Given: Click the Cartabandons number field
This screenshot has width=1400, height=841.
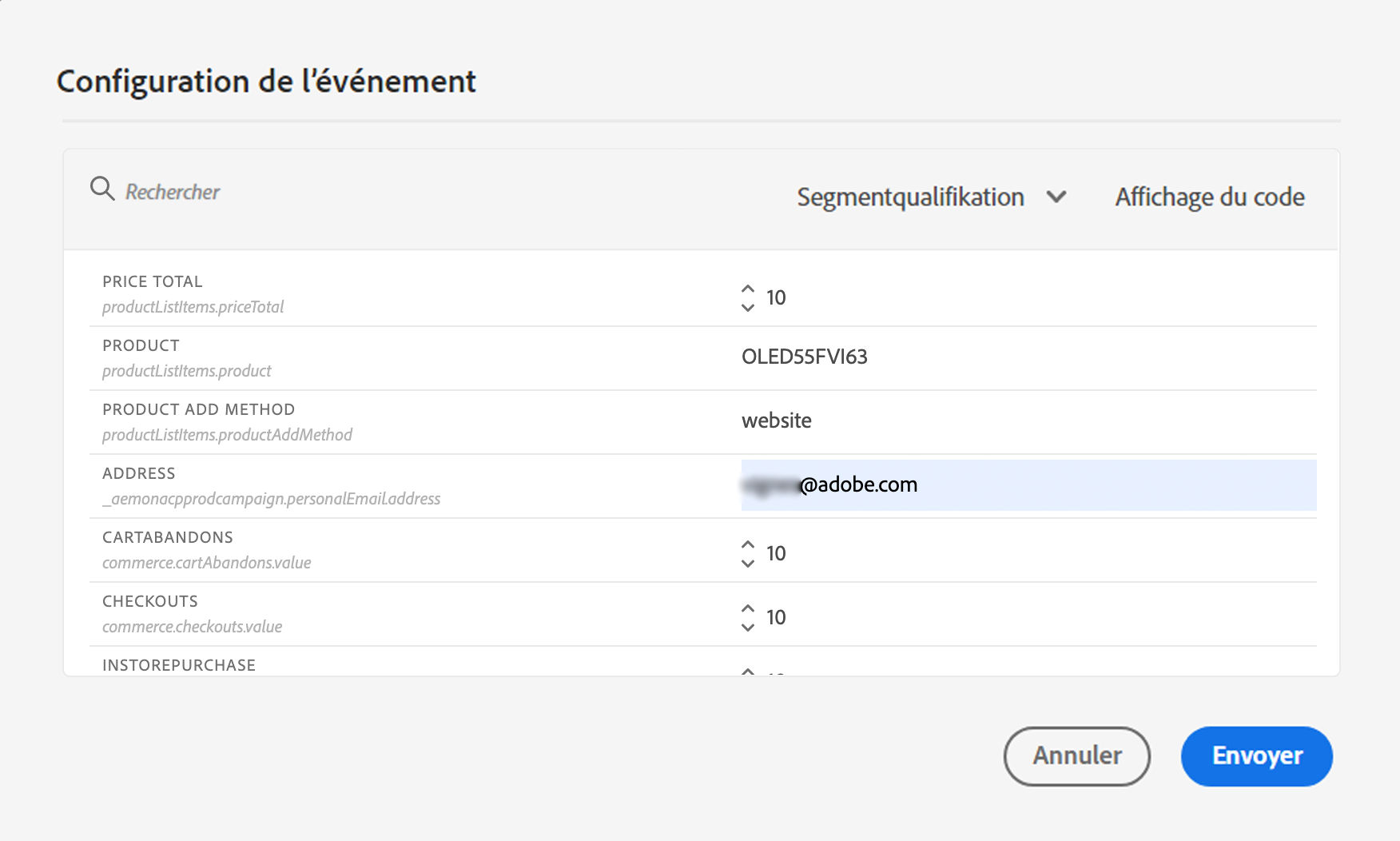Looking at the screenshot, I should 959,553.
